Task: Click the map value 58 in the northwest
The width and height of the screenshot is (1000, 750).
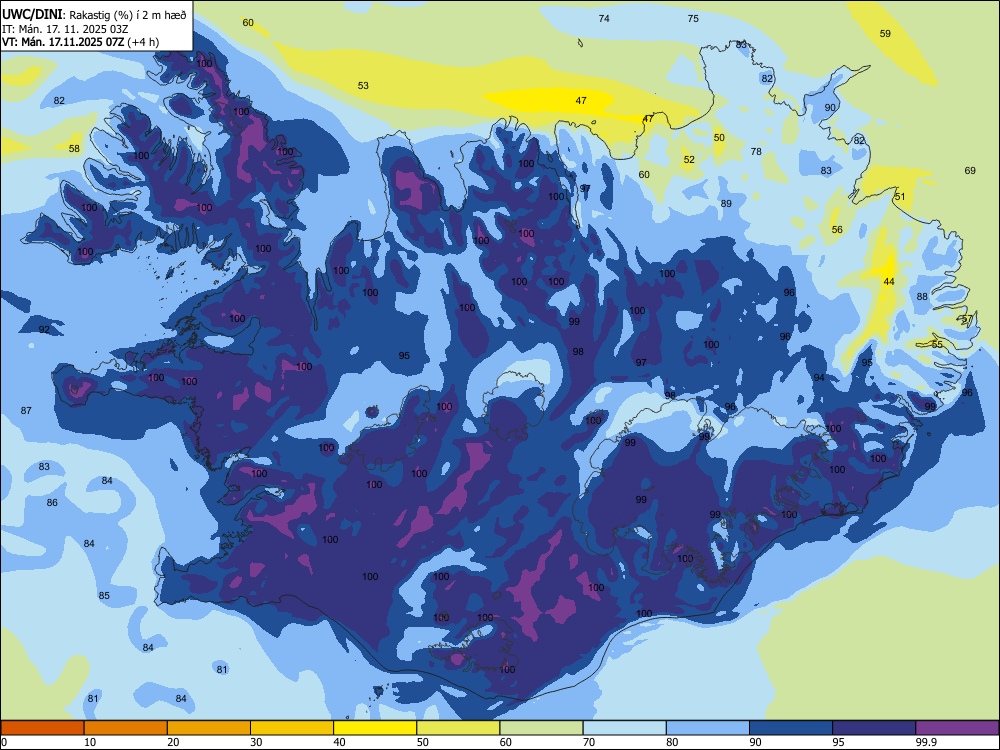Action: click(x=74, y=148)
